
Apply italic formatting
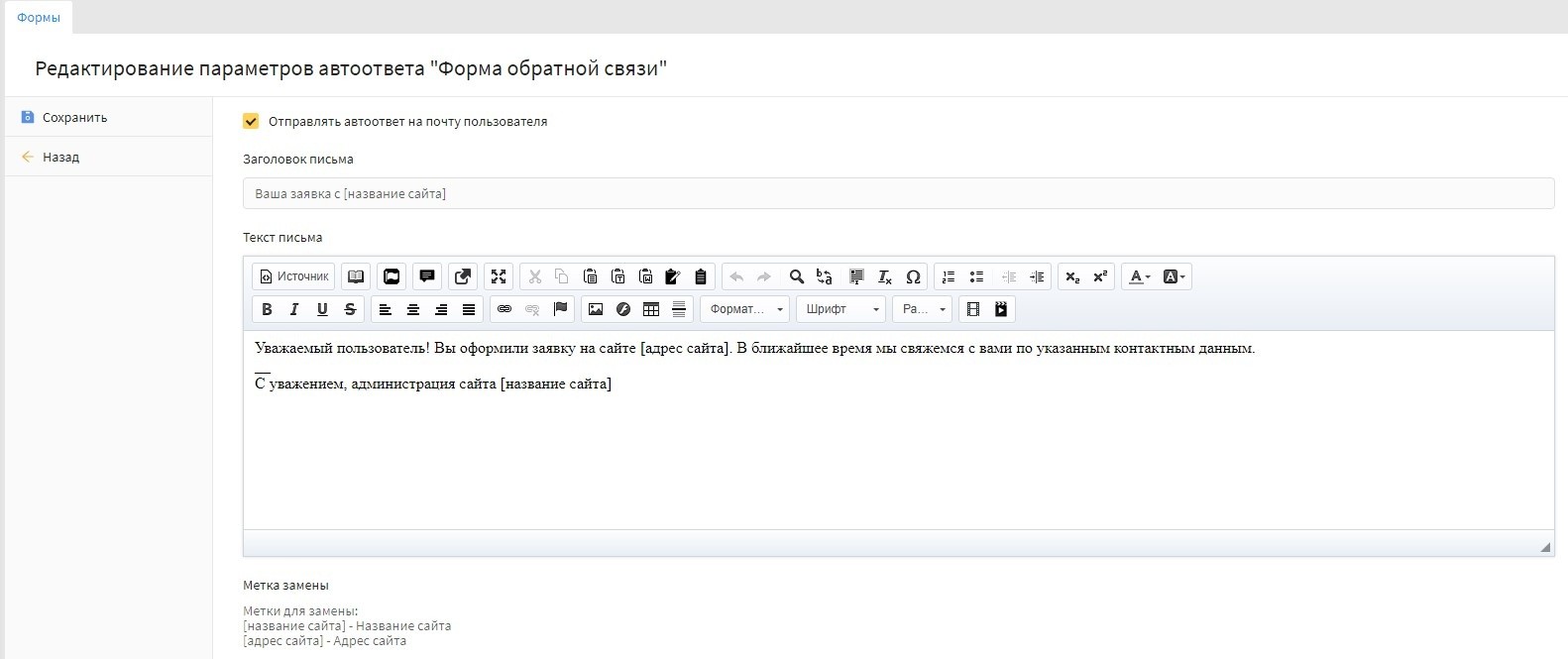(x=294, y=309)
